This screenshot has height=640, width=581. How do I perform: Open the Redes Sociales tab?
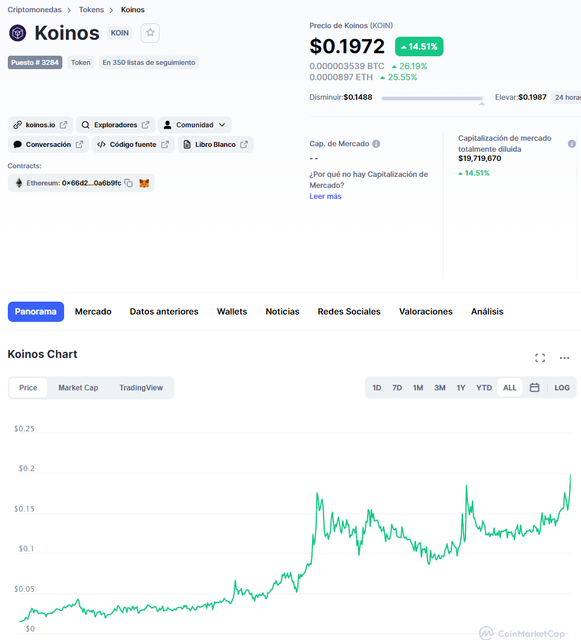point(349,311)
